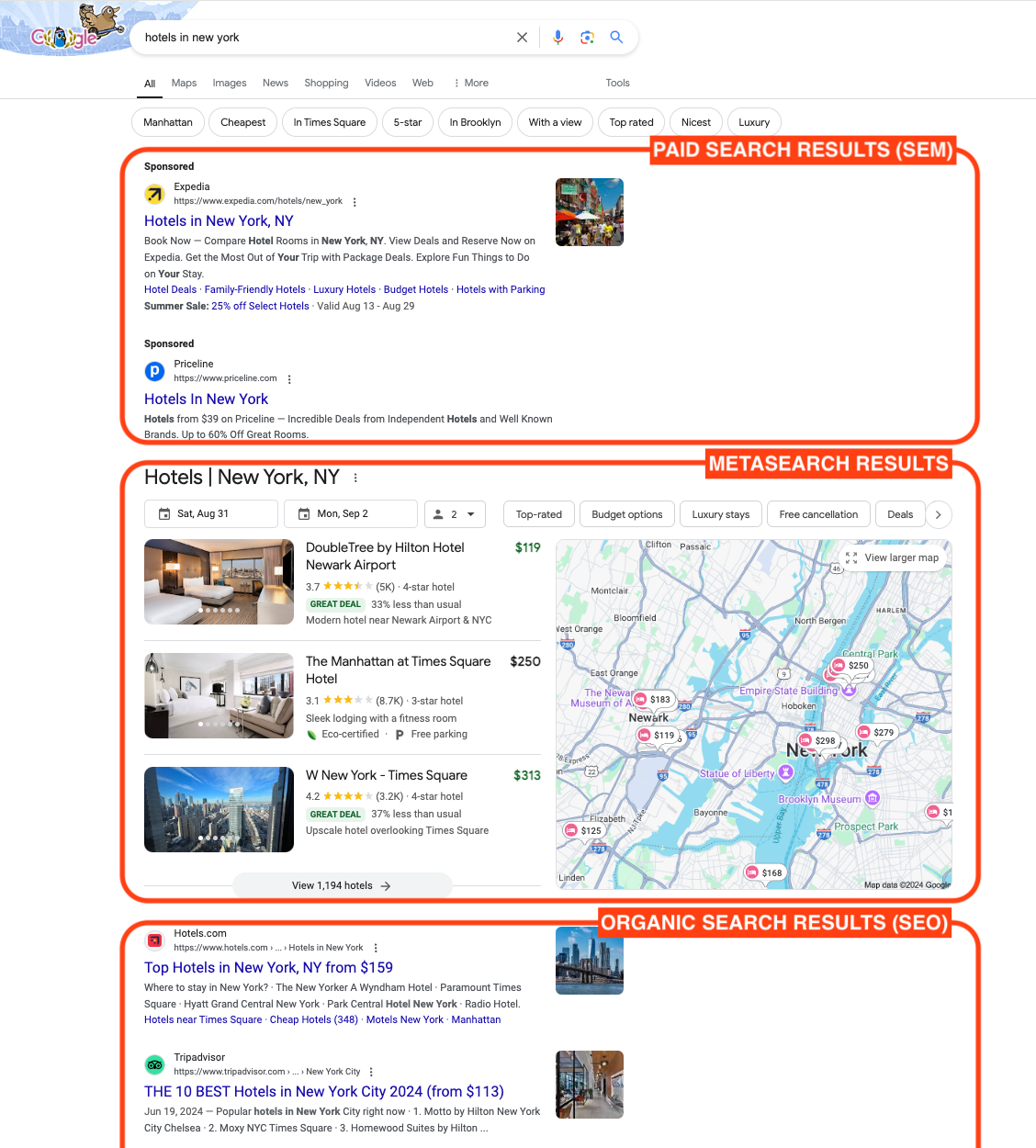Select the $168 hotel pin on map
Viewport: 1036px width, 1148px height.
(764, 872)
